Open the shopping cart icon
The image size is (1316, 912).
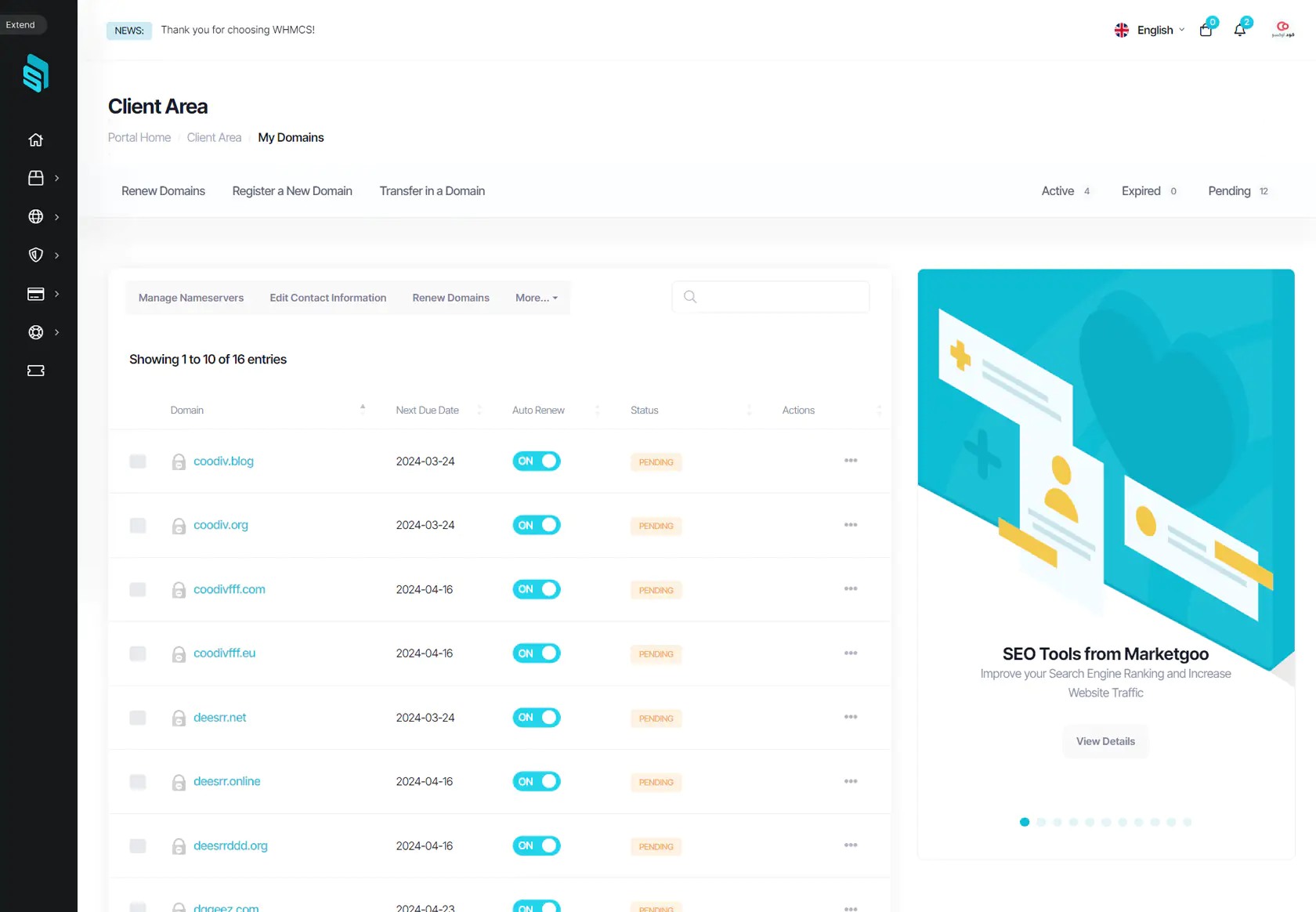[1206, 30]
